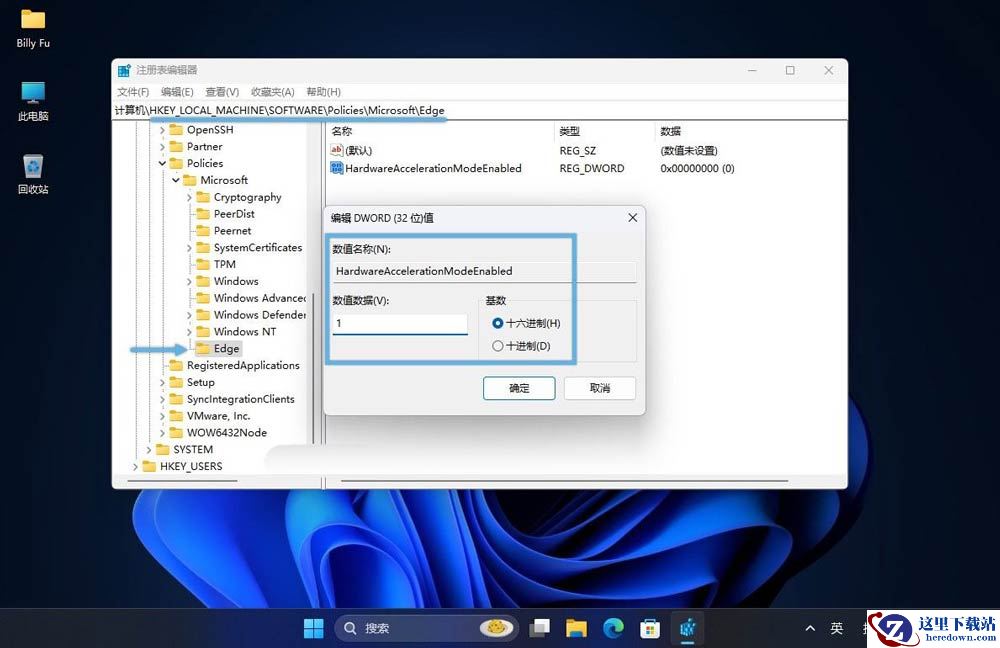Open the 编辑(E) menu
The height and width of the screenshot is (648, 1000).
click(x=177, y=92)
